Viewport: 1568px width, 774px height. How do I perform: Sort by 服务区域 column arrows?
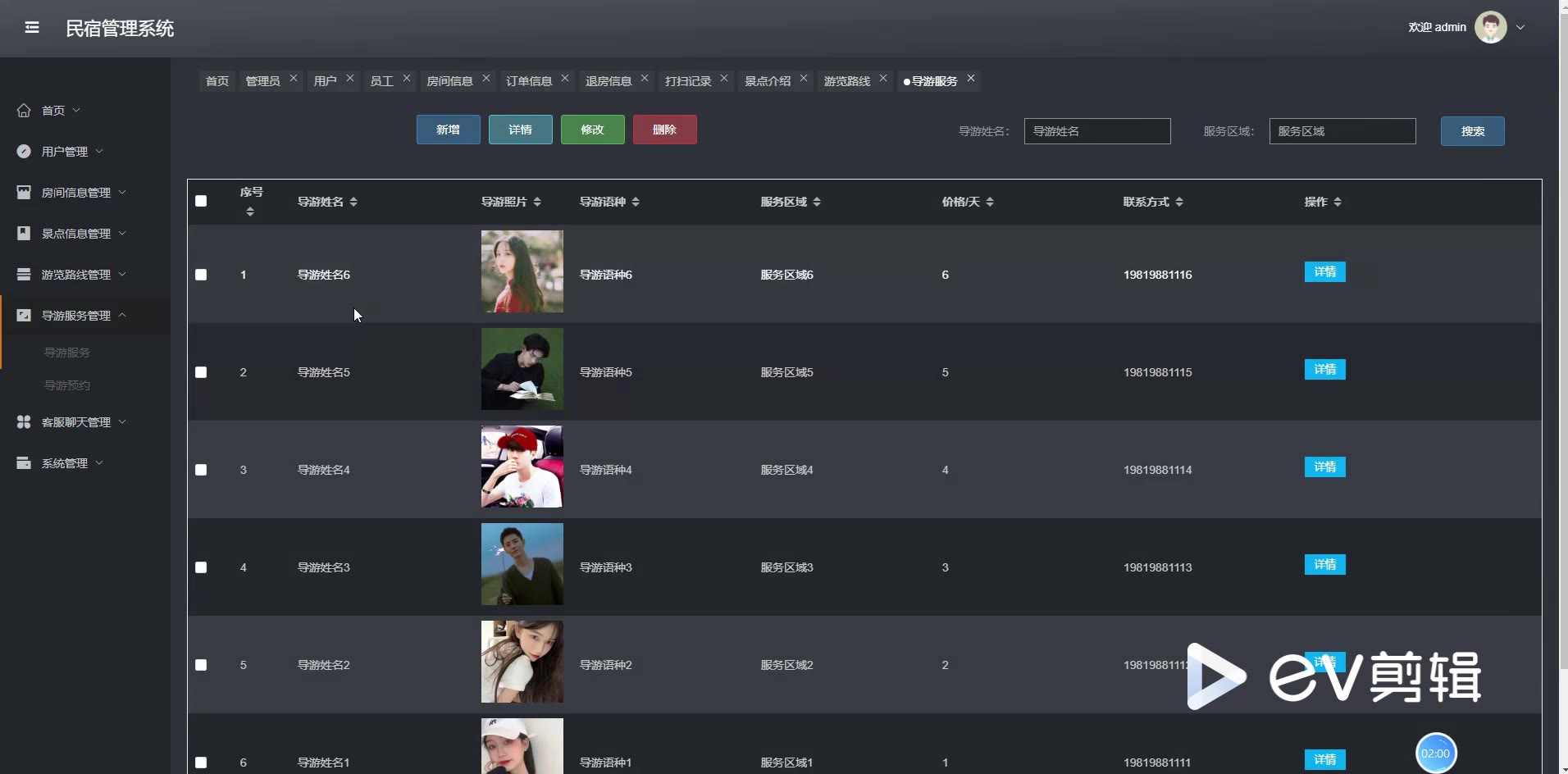[x=817, y=202]
